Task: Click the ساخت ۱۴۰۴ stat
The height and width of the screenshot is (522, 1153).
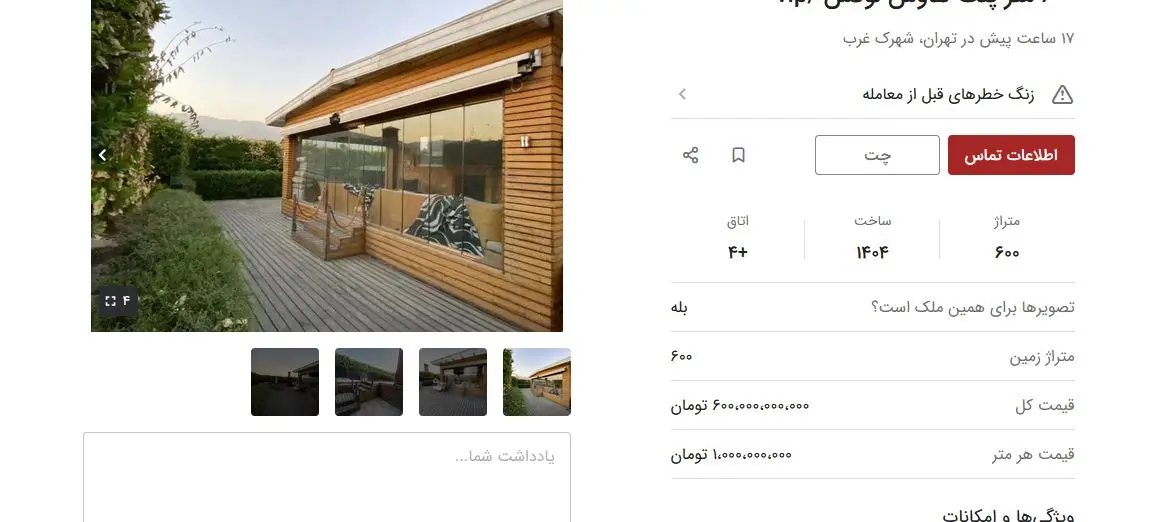Action: [x=872, y=237]
